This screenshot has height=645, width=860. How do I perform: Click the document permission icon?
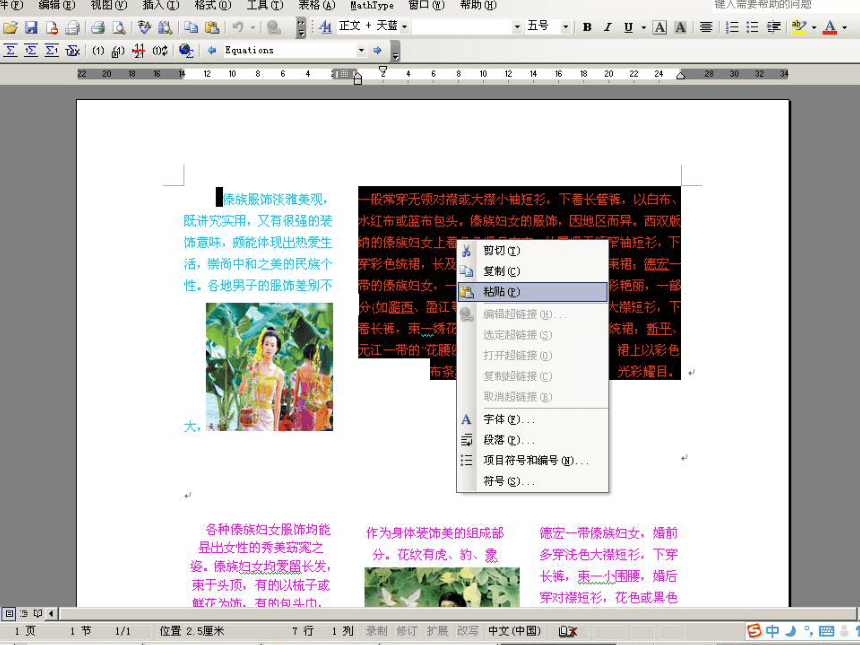pyautogui.click(x=52, y=27)
